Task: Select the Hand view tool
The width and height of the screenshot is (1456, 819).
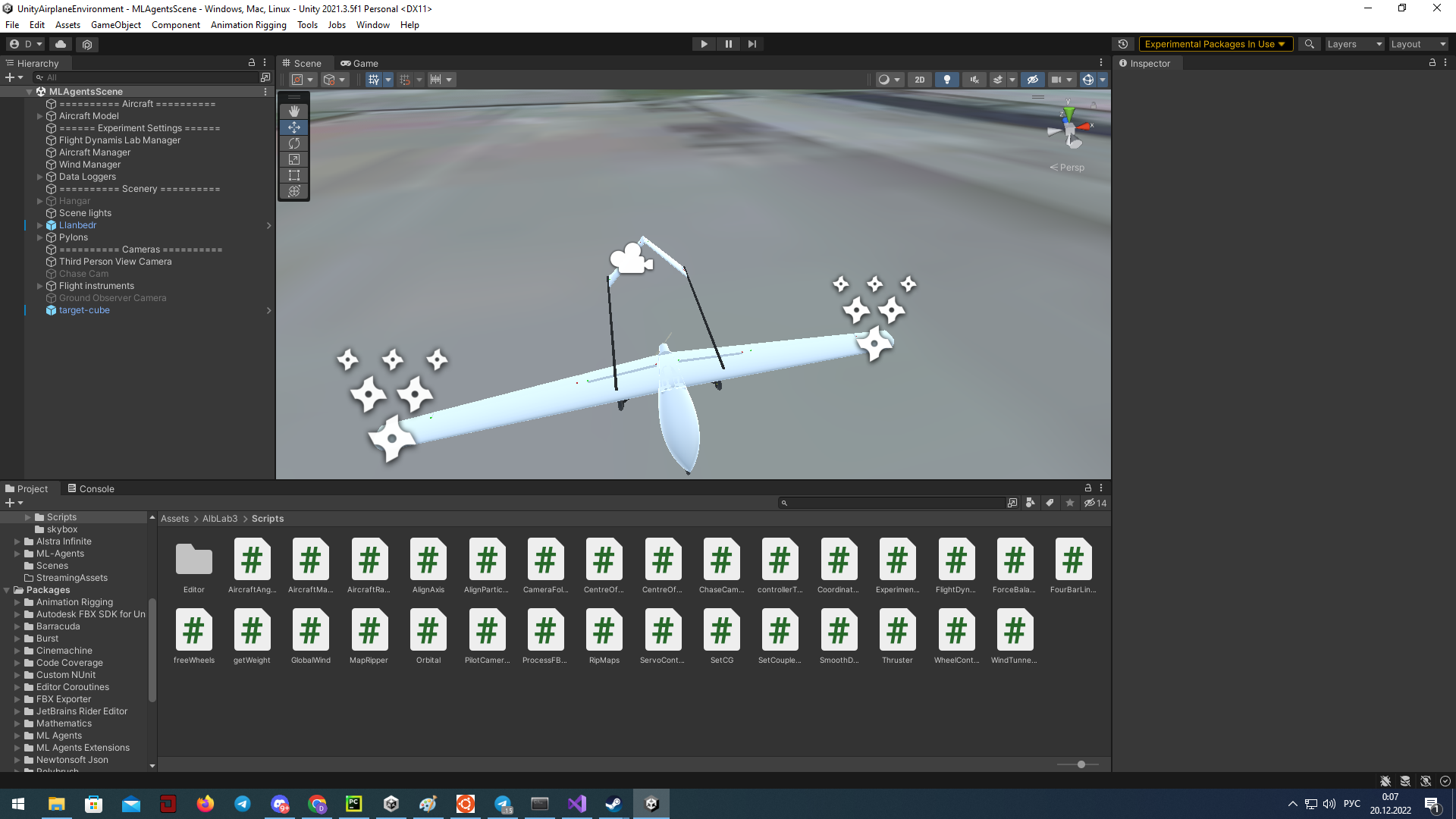Action: pos(294,111)
